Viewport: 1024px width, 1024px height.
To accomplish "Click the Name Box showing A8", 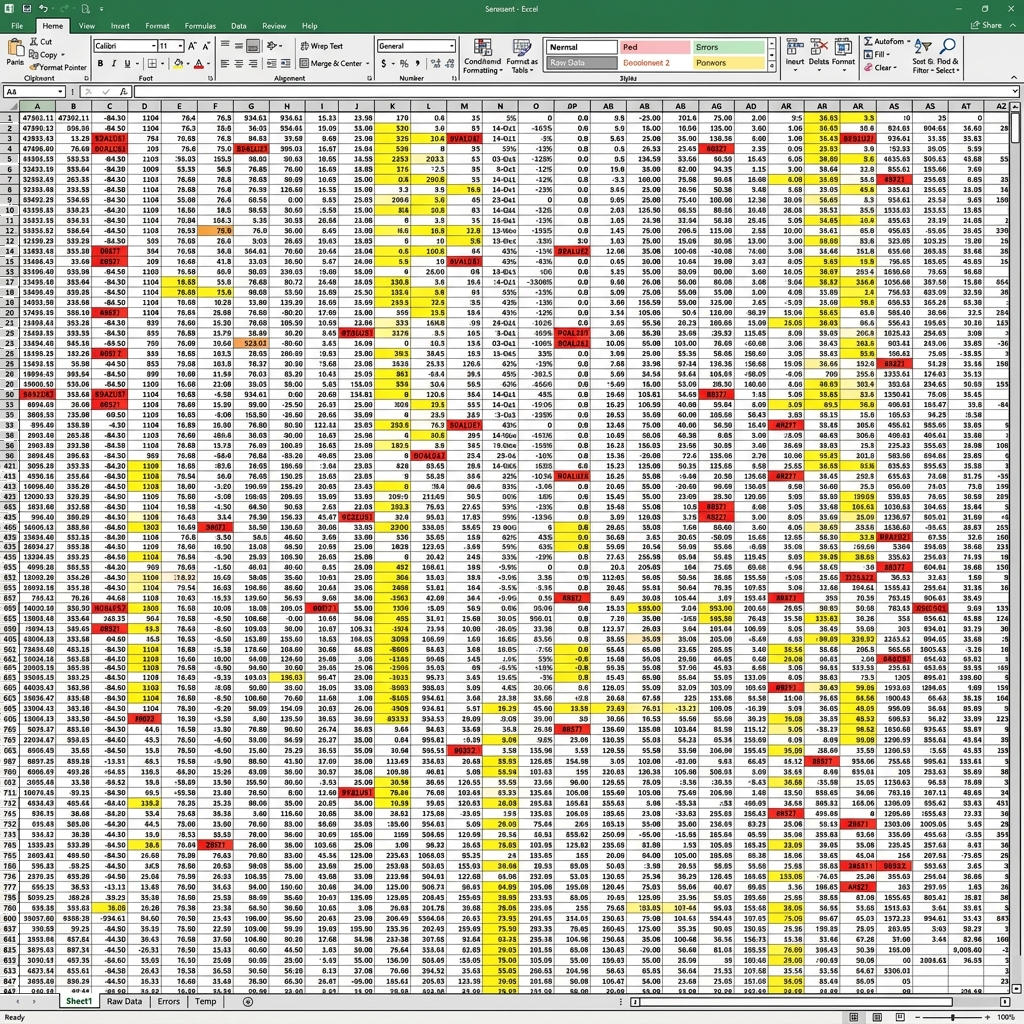I will [35, 91].
